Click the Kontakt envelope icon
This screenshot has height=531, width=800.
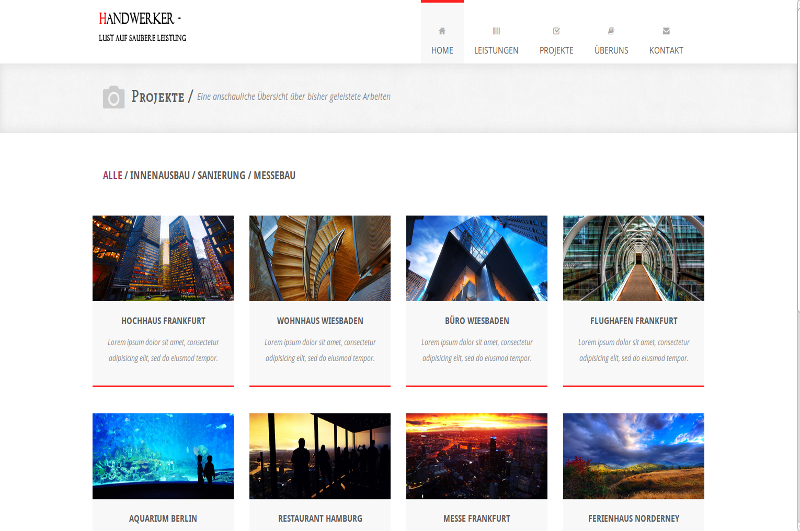click(x=666, y=31)
